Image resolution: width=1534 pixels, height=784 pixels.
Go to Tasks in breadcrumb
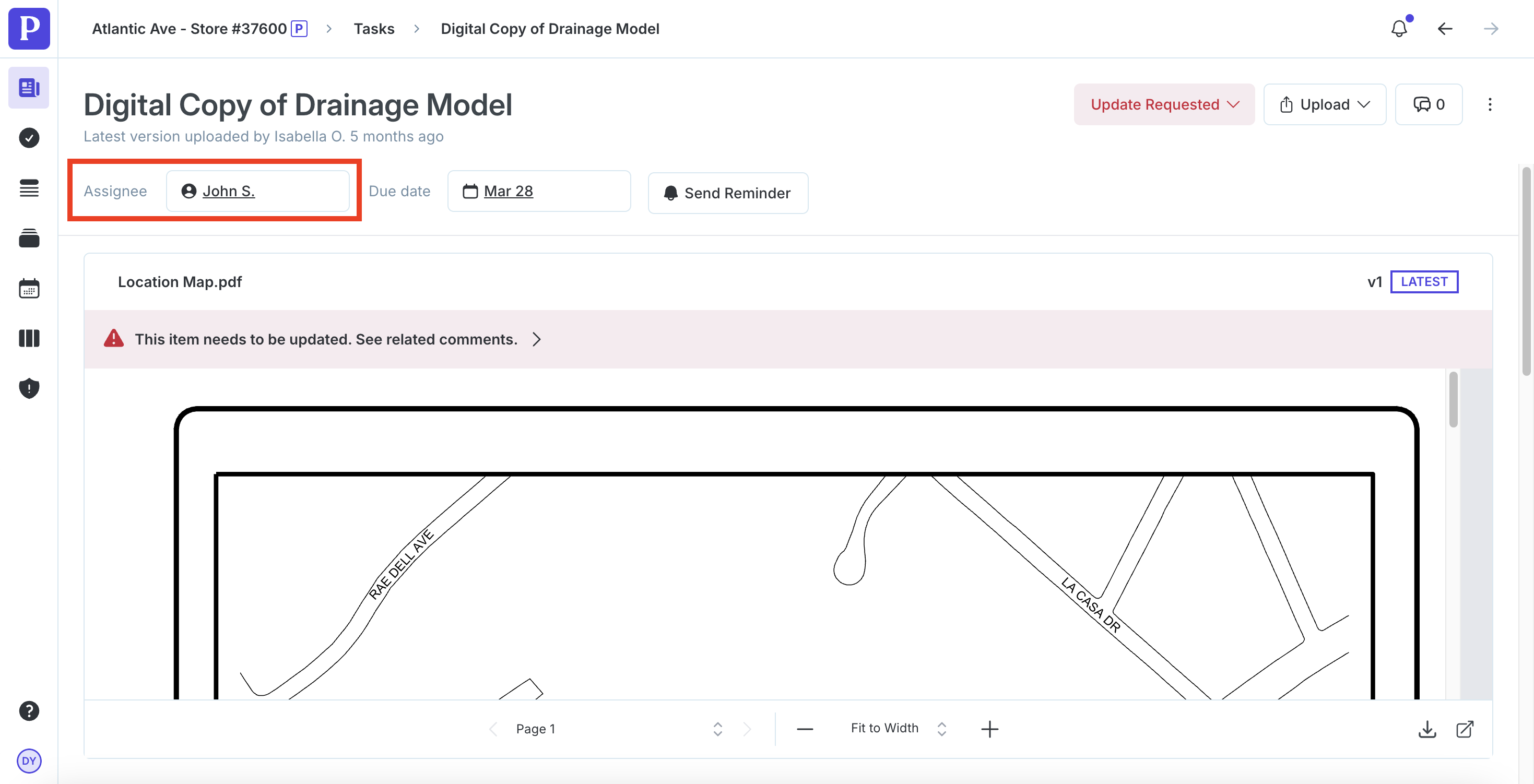click(374, 29)
